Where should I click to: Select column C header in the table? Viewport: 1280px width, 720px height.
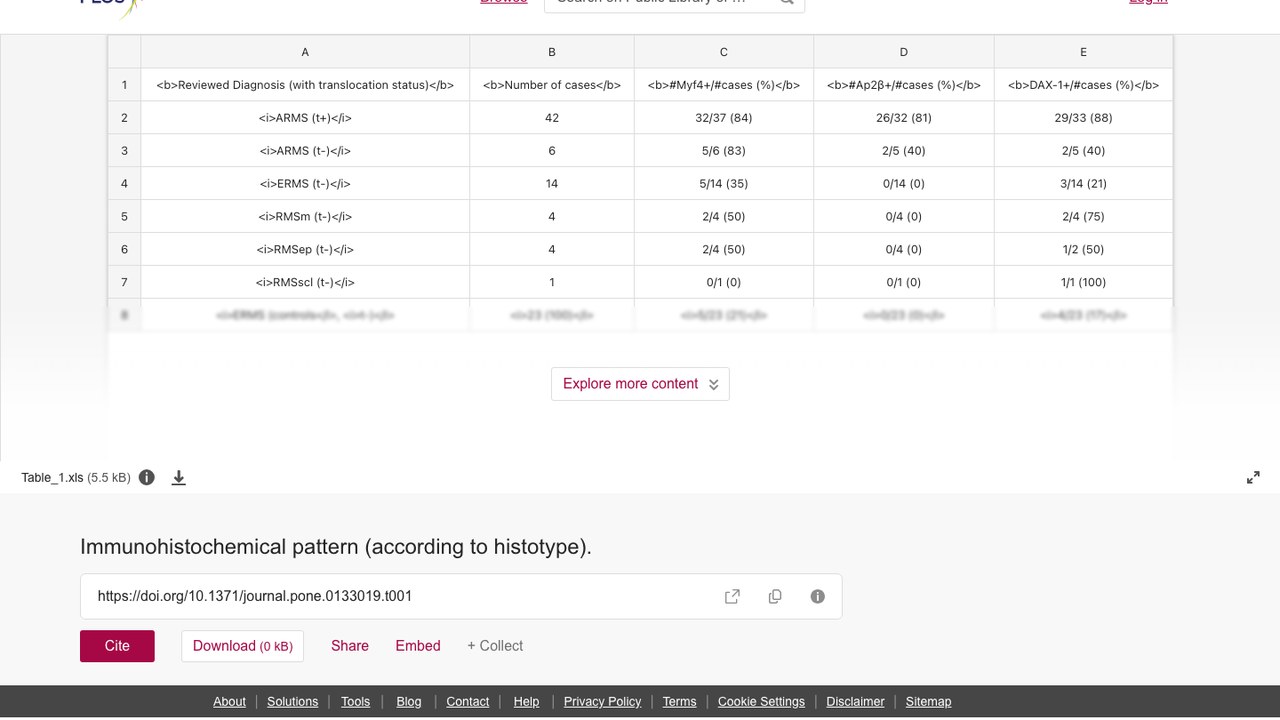(x=724, y=52)
